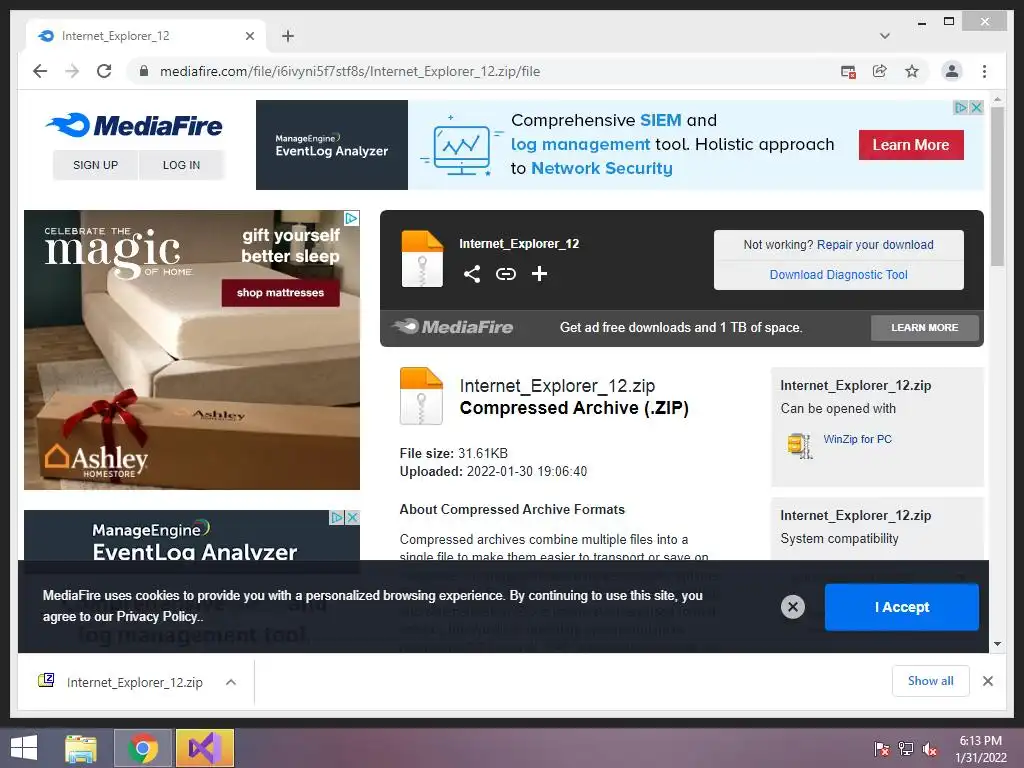Dismiss the cookie notice with X
Viewport: 1024px width, 768px height.
[793, 607]
